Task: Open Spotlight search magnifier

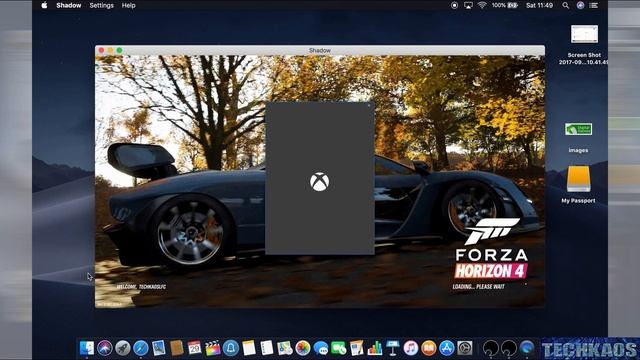Action: 565,5
